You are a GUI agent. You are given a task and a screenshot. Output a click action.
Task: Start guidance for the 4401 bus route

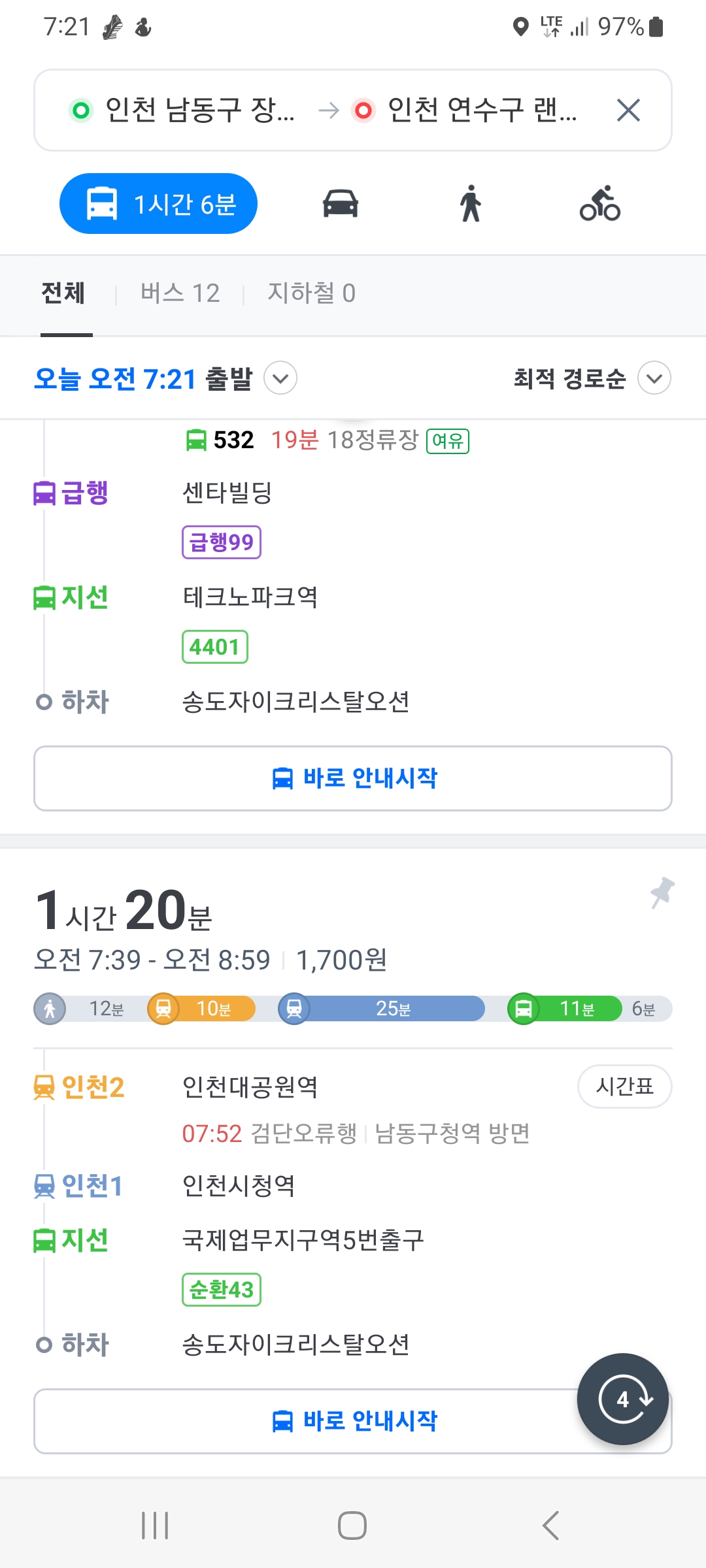point(353,778)
